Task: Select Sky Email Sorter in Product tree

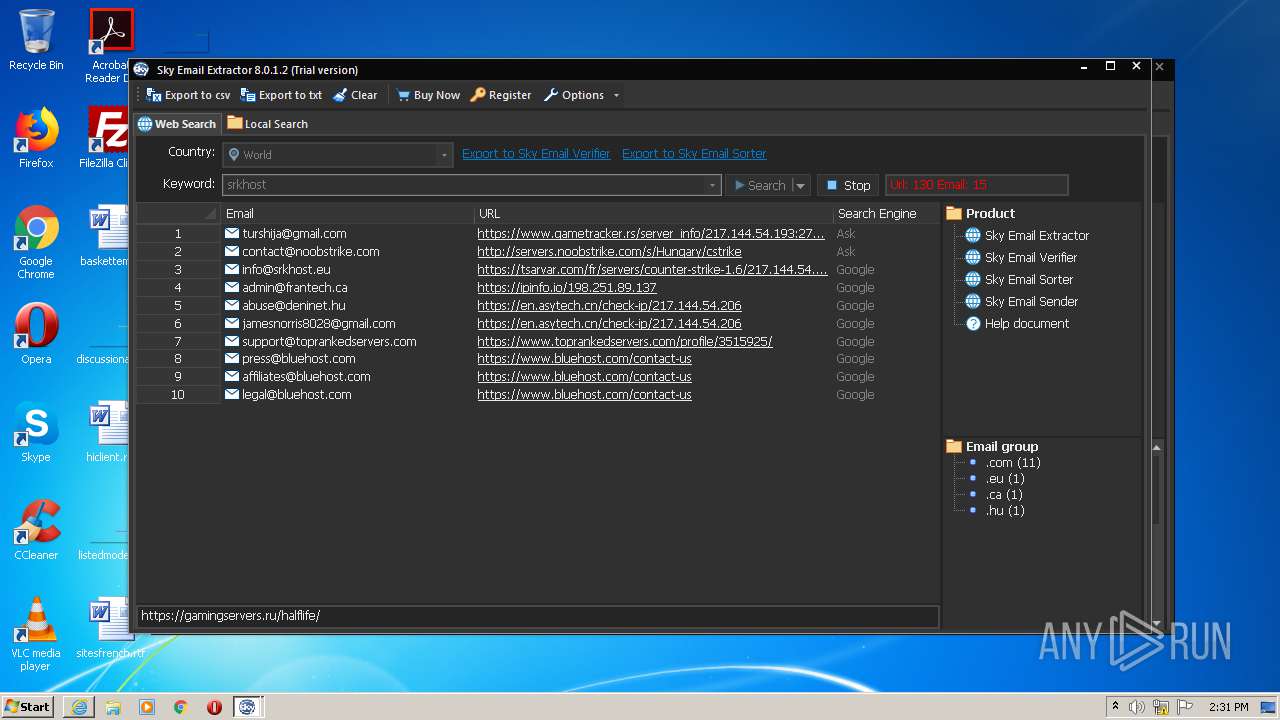Action: pyautogui.click(x=1028, y=279)
